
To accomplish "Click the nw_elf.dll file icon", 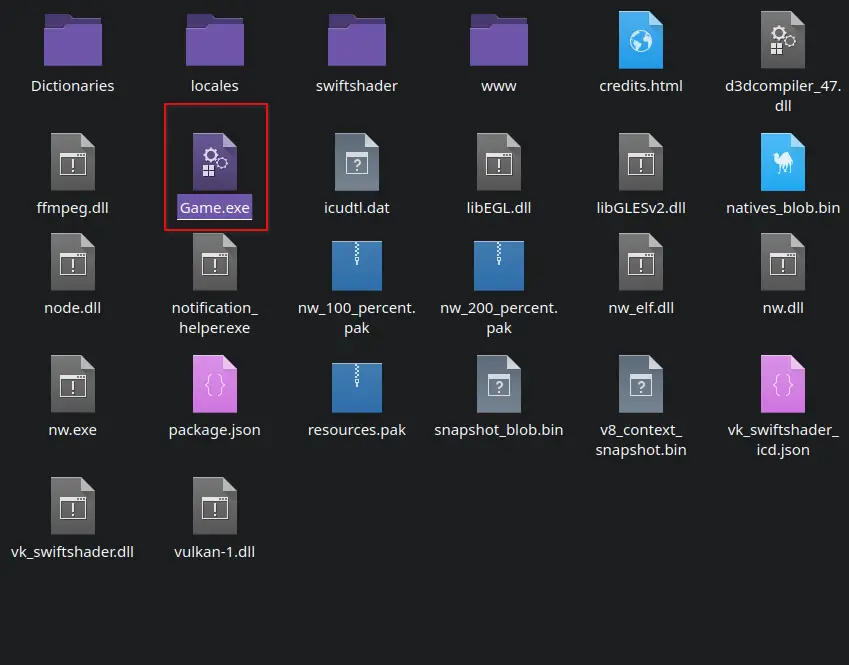I will [641, 262].
